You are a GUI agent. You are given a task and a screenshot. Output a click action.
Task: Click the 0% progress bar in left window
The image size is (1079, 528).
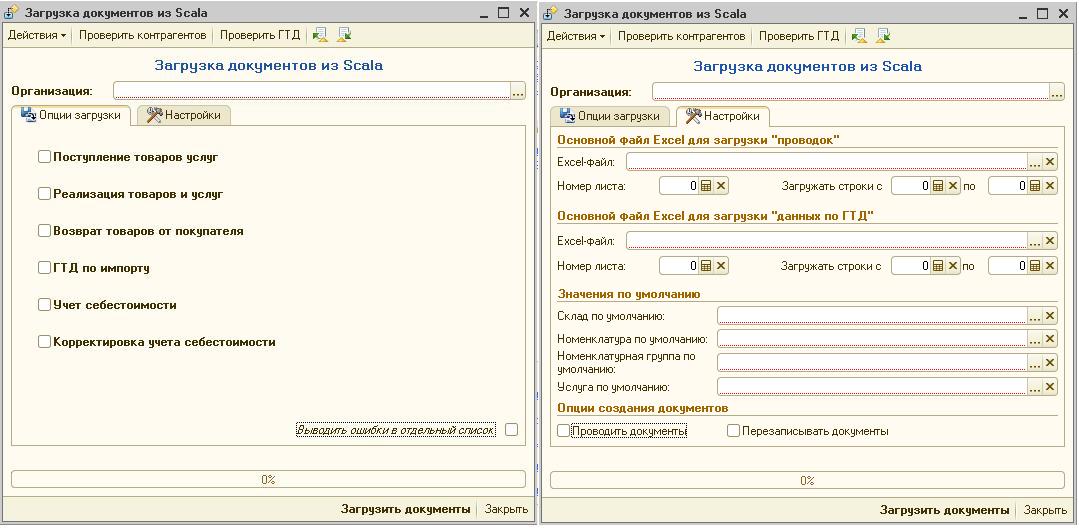click(268, 479)
